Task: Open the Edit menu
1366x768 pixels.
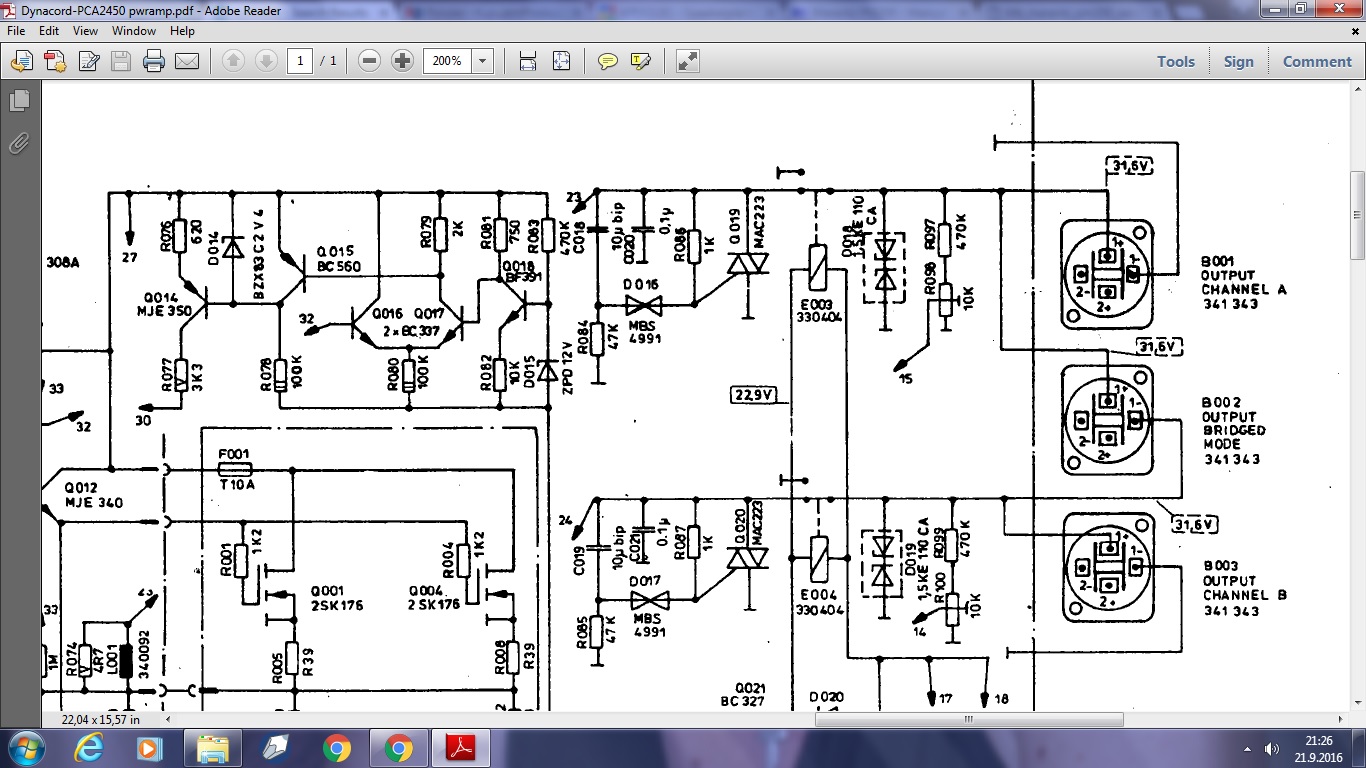Action: [49, 31]
